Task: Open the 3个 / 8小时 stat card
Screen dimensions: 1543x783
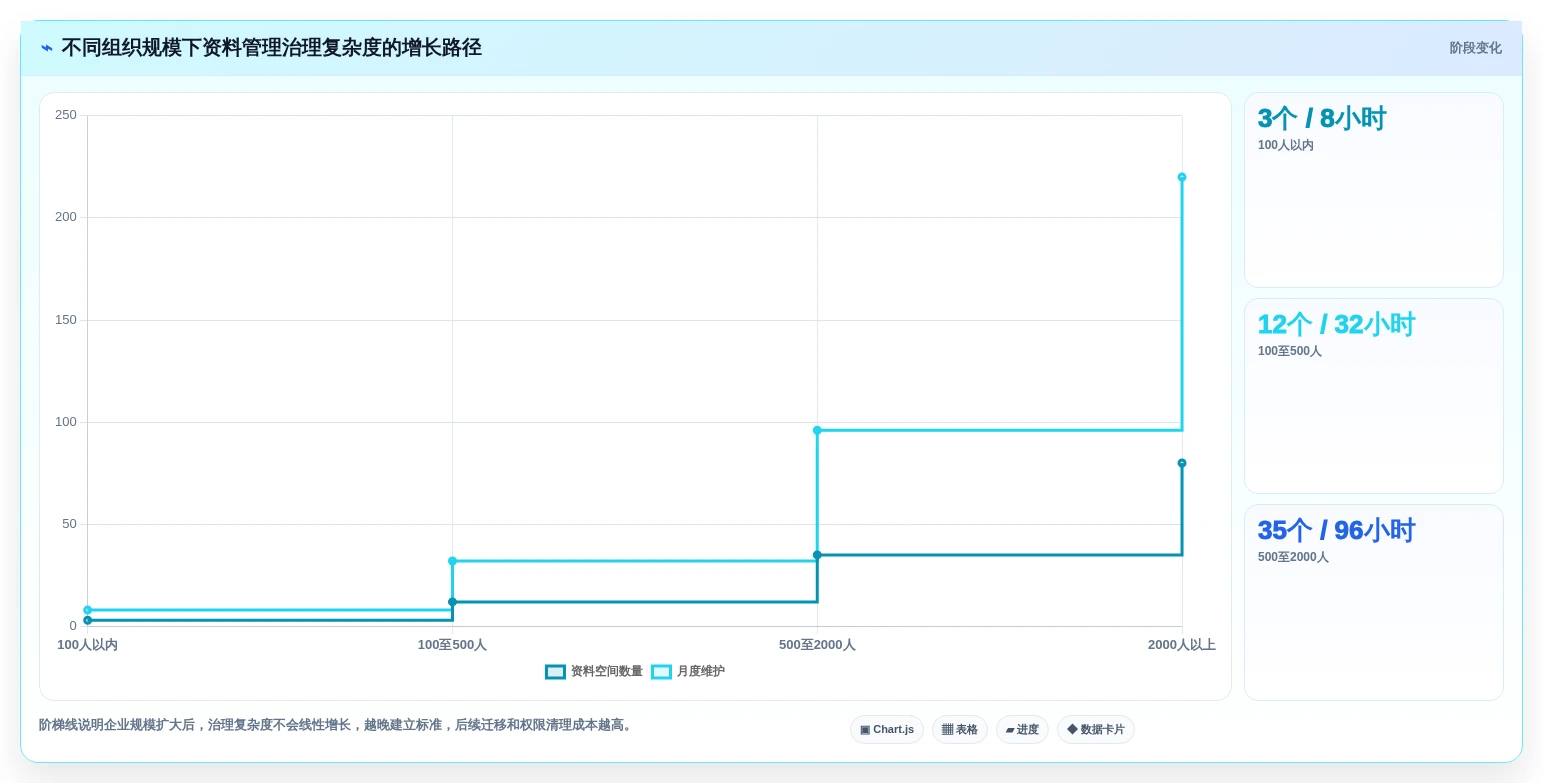Action: pyautogui.click(x=1374, y=190)
